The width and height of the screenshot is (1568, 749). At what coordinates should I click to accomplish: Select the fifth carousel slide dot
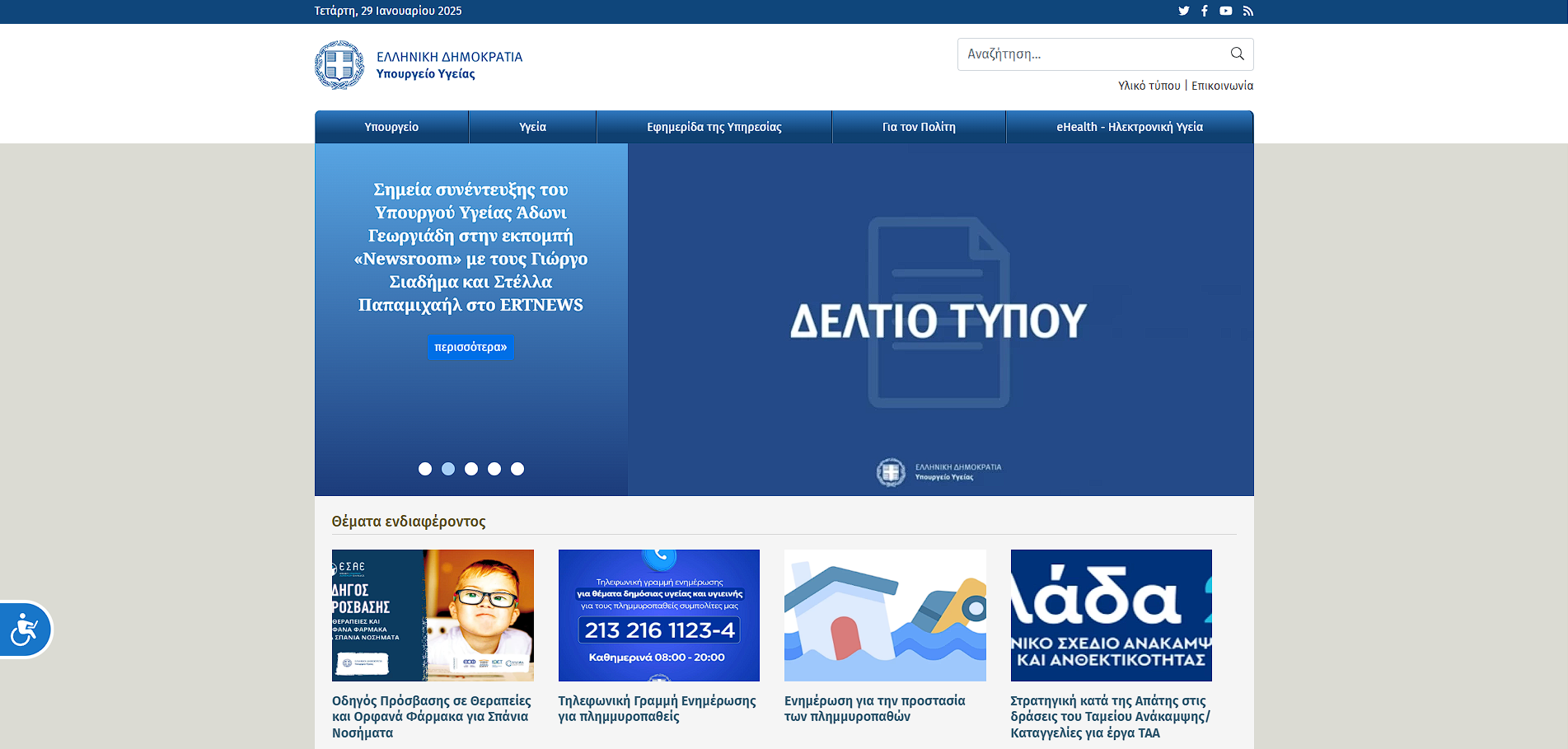pos(517,469)
